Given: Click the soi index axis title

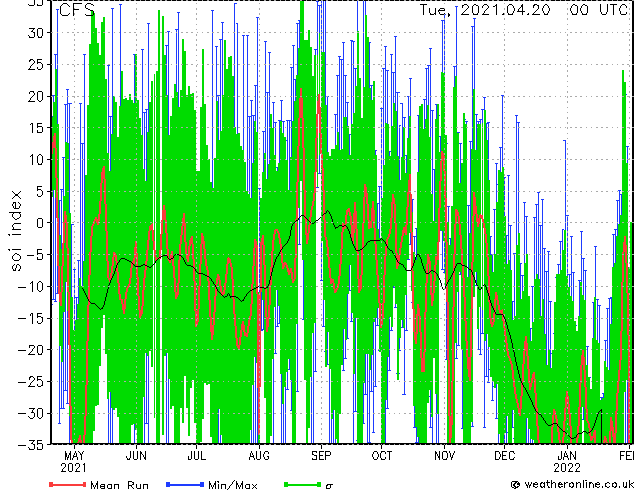Looking at the screenshot, I should point(15,231).
